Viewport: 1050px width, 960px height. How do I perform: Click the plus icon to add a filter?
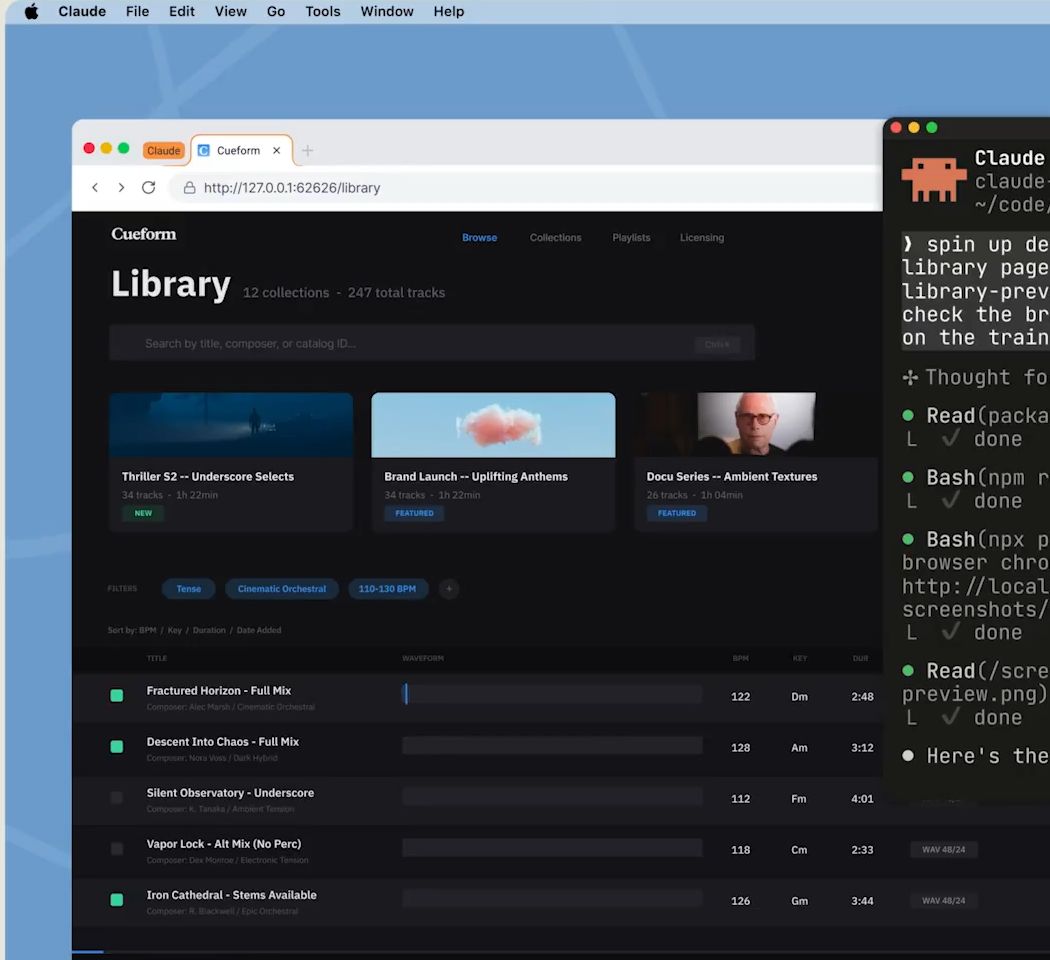[x=449, y=589]
